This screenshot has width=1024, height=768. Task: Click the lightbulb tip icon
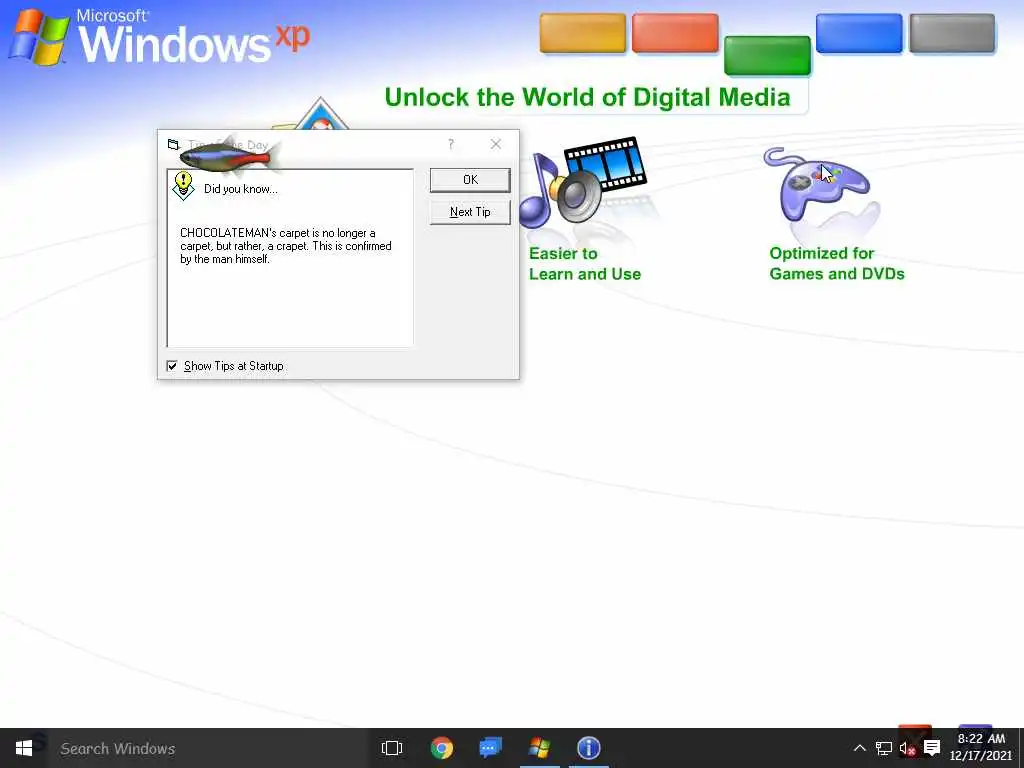point(184,186)
